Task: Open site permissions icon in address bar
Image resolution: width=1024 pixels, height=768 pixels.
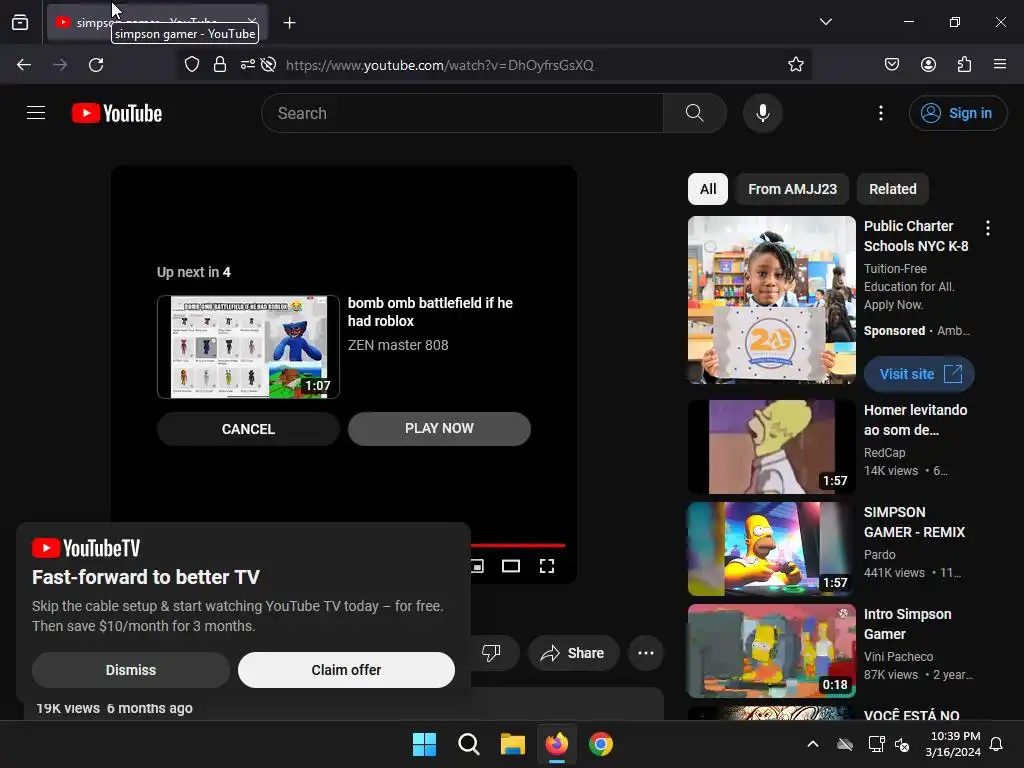Action: (248, 65)
